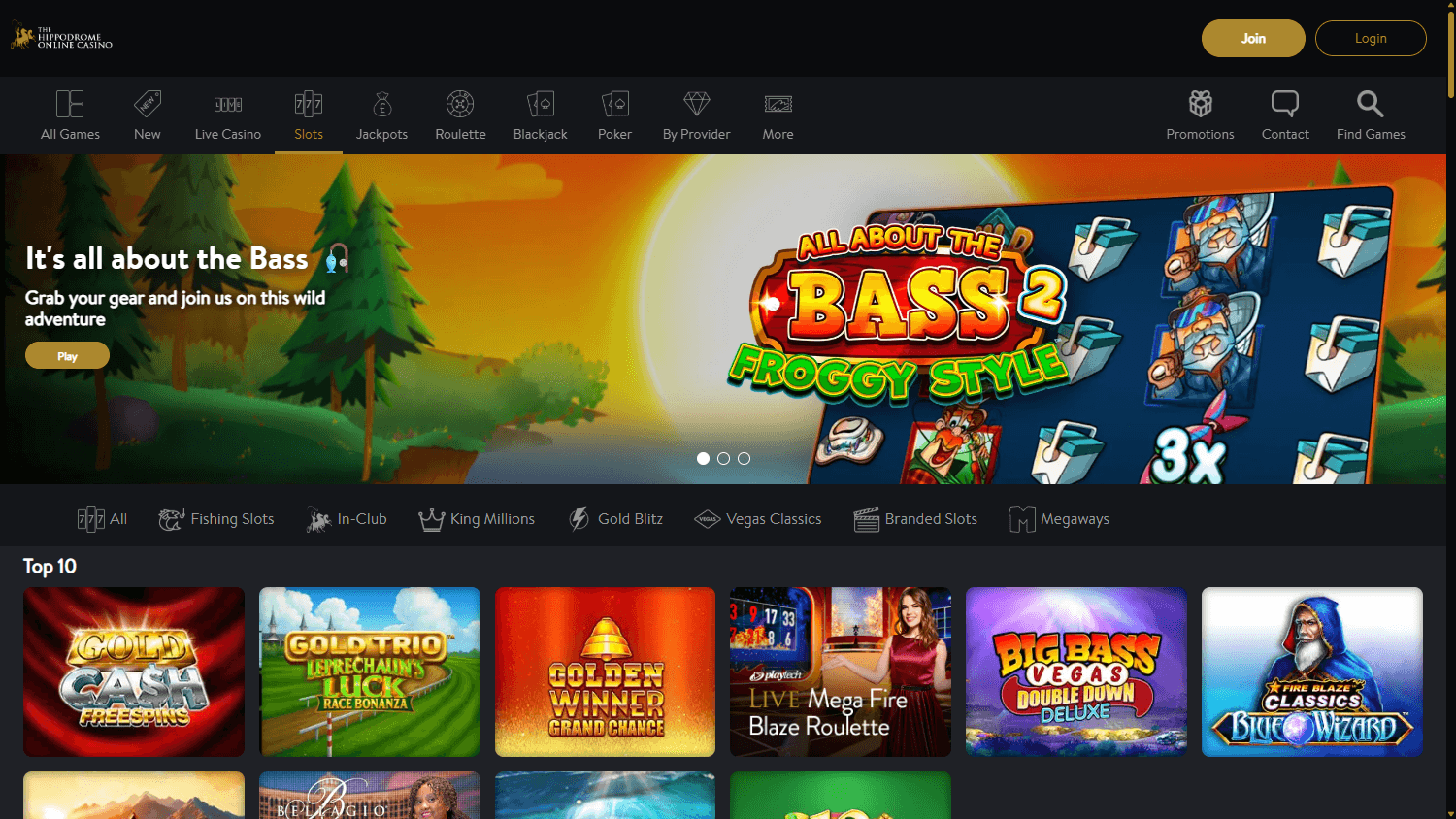The width and height of the screenshot is (1456, 819).
Task: Open the New games tag icon
Action: (x=148, y=104)
